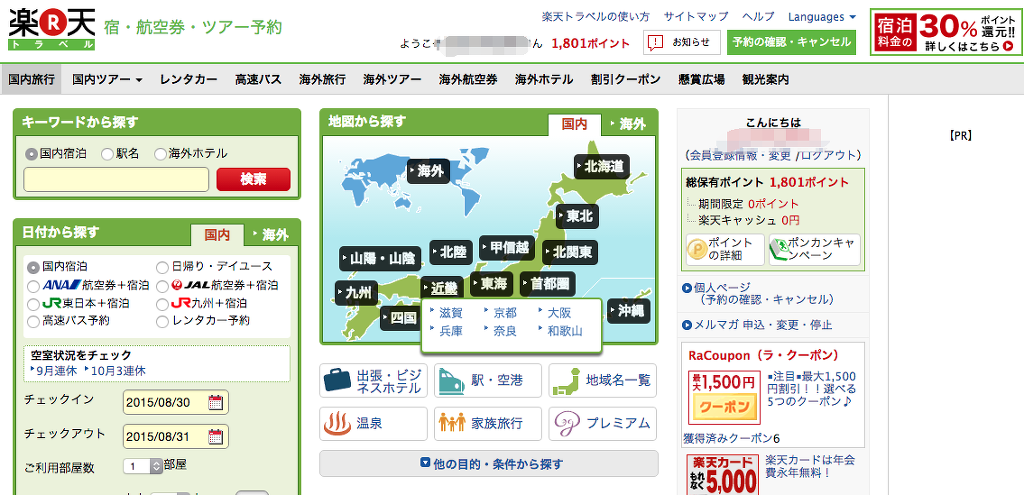
Task: Expand 他の目的・条件から探す
Action: [488, 464]
